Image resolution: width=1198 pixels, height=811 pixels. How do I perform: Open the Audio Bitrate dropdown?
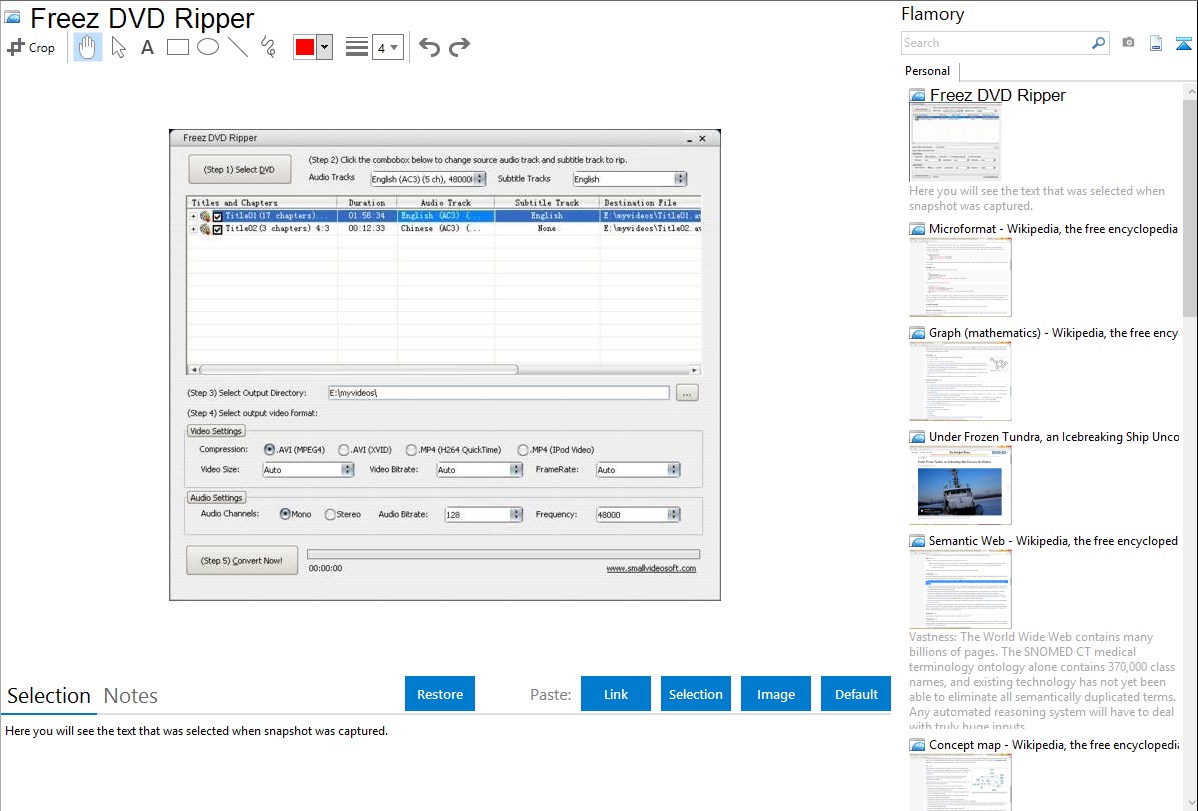tap(484, 514)
